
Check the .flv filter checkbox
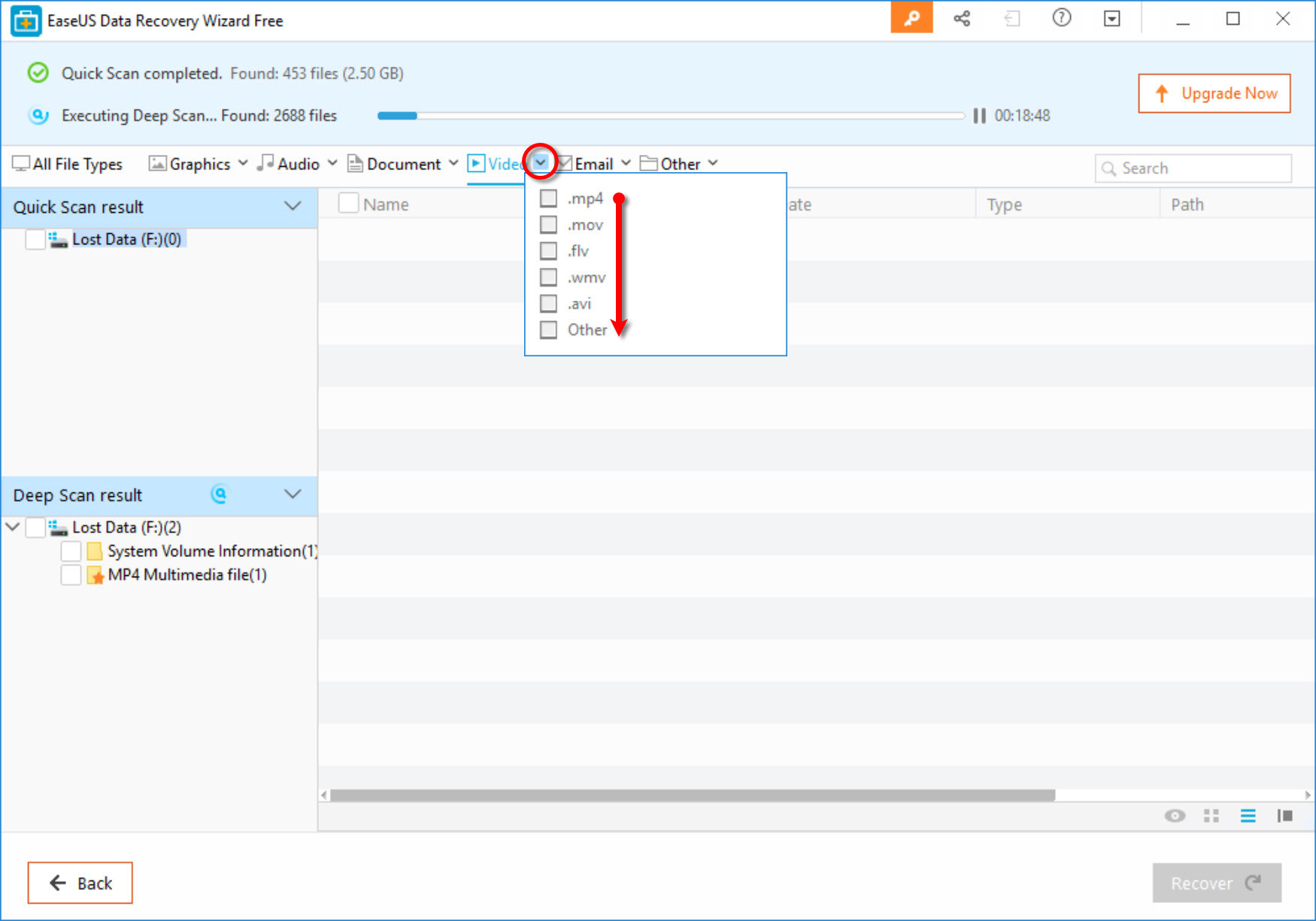point(548,251)
